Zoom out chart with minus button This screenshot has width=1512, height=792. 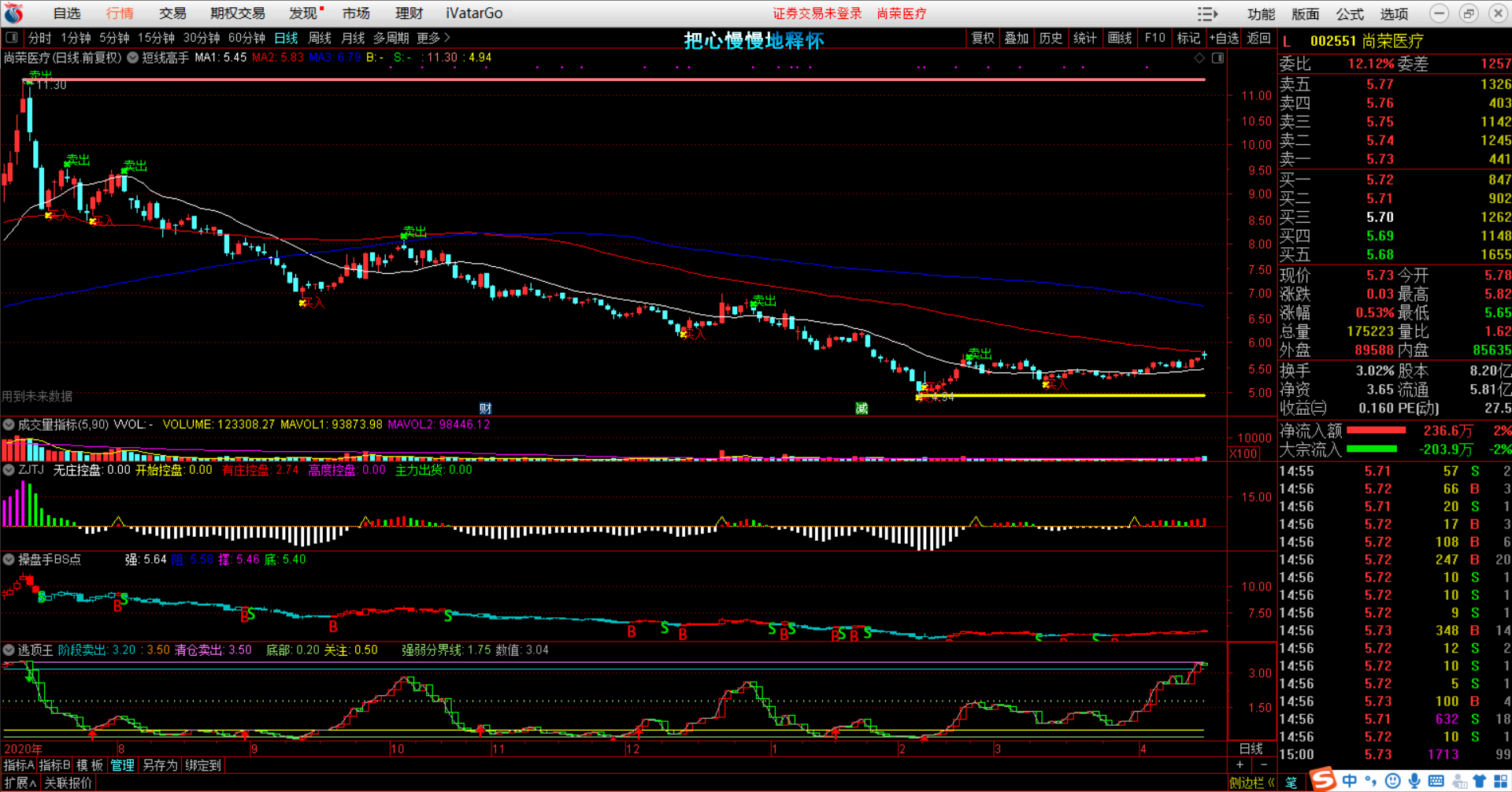(x=1264, y=764)
